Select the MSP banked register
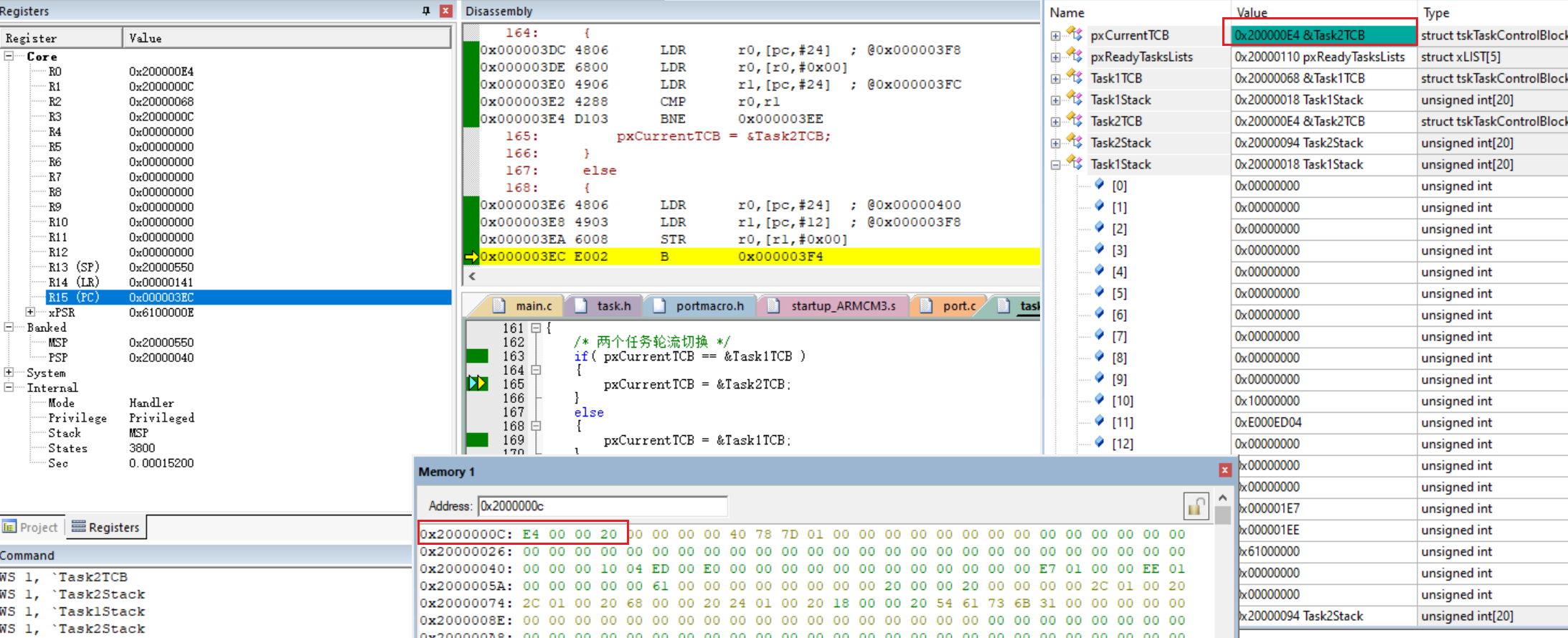Screen dimensions: 1568x638 tap(248, 342)
